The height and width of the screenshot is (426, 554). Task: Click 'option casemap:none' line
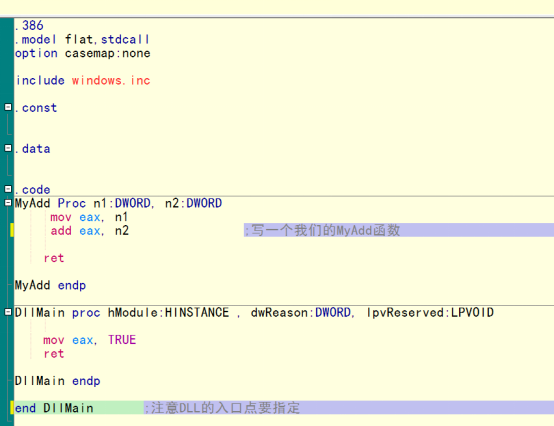[x=82, y=53]
